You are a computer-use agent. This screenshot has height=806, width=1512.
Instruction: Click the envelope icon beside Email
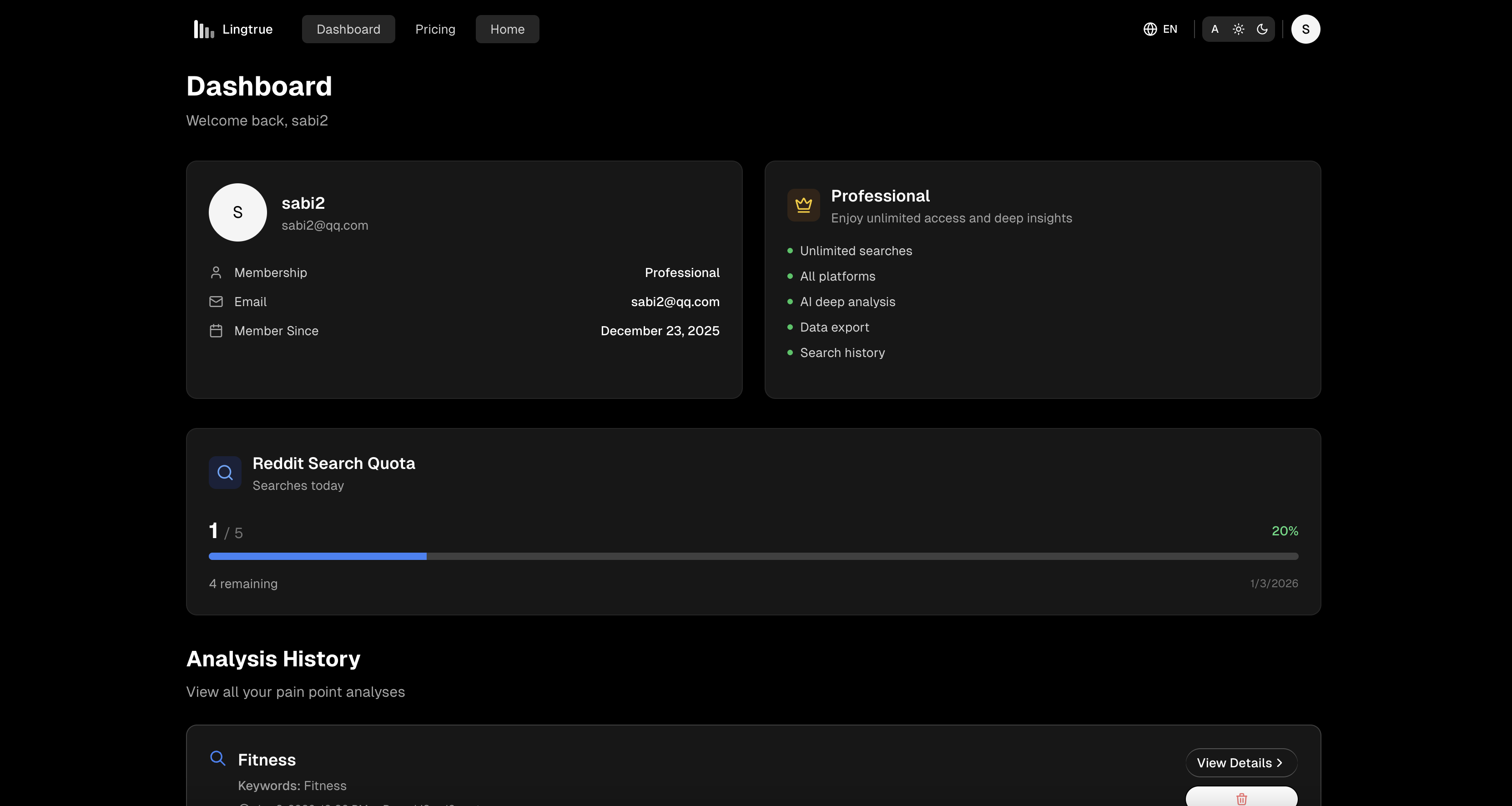pyautogui.click(x=216, y=302)
